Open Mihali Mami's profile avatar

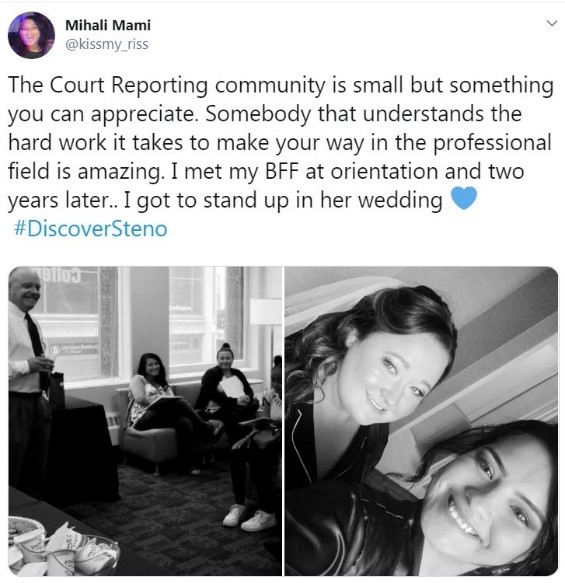(32, 35)
